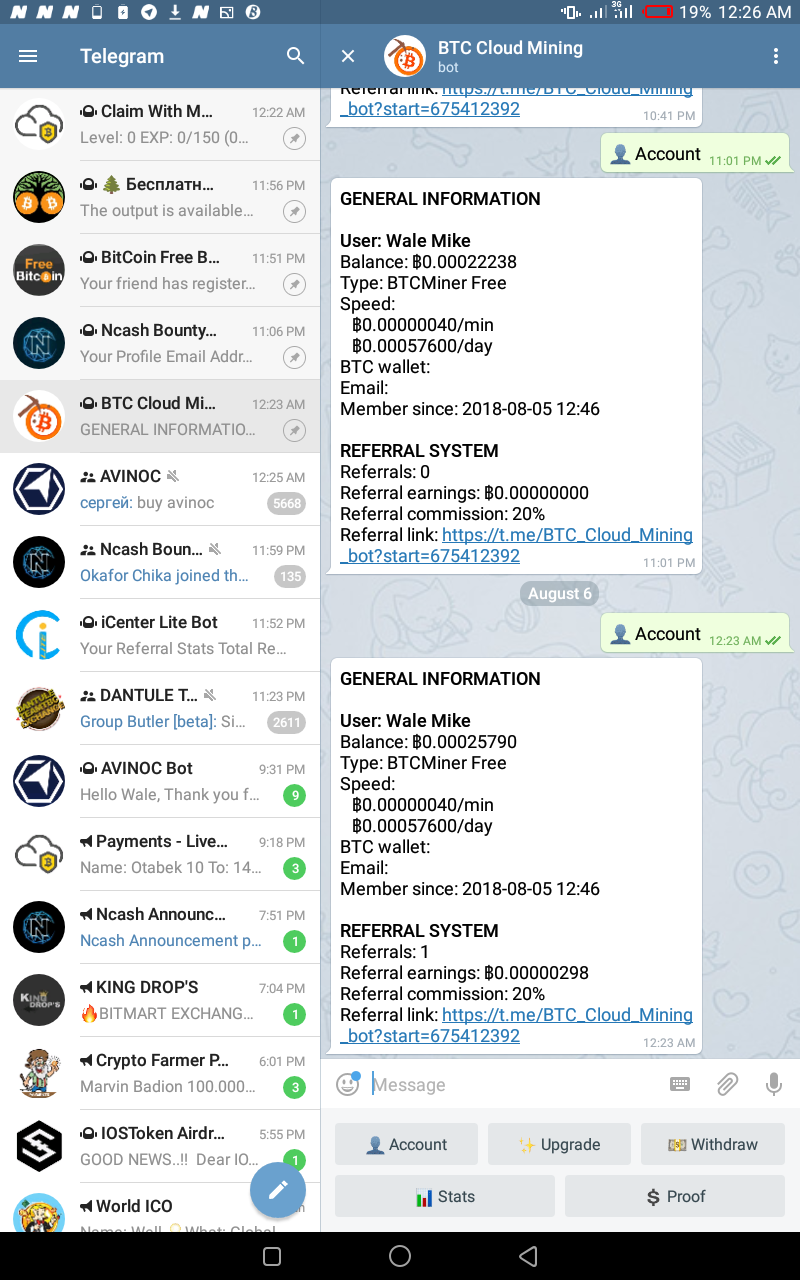Tap the Upgrade bot keyboard button
Screen dimensions: 800x1280
559,1144
